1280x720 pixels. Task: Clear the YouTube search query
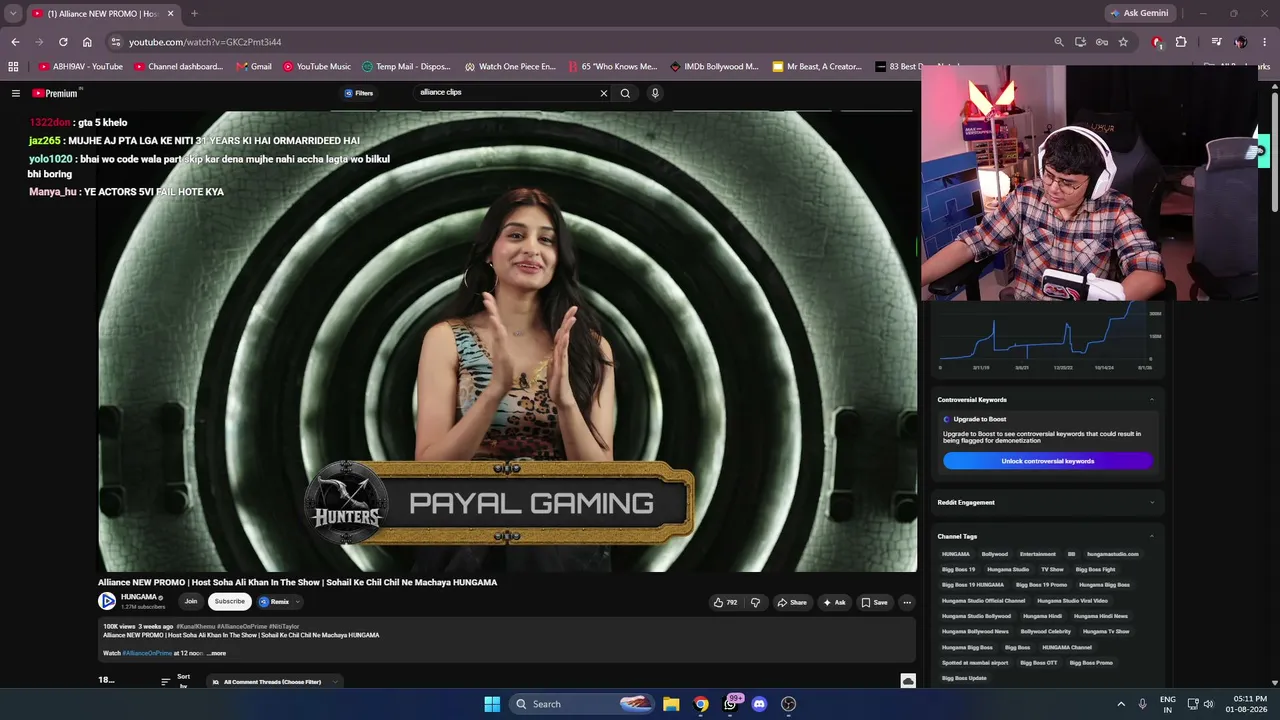[603, 93]
